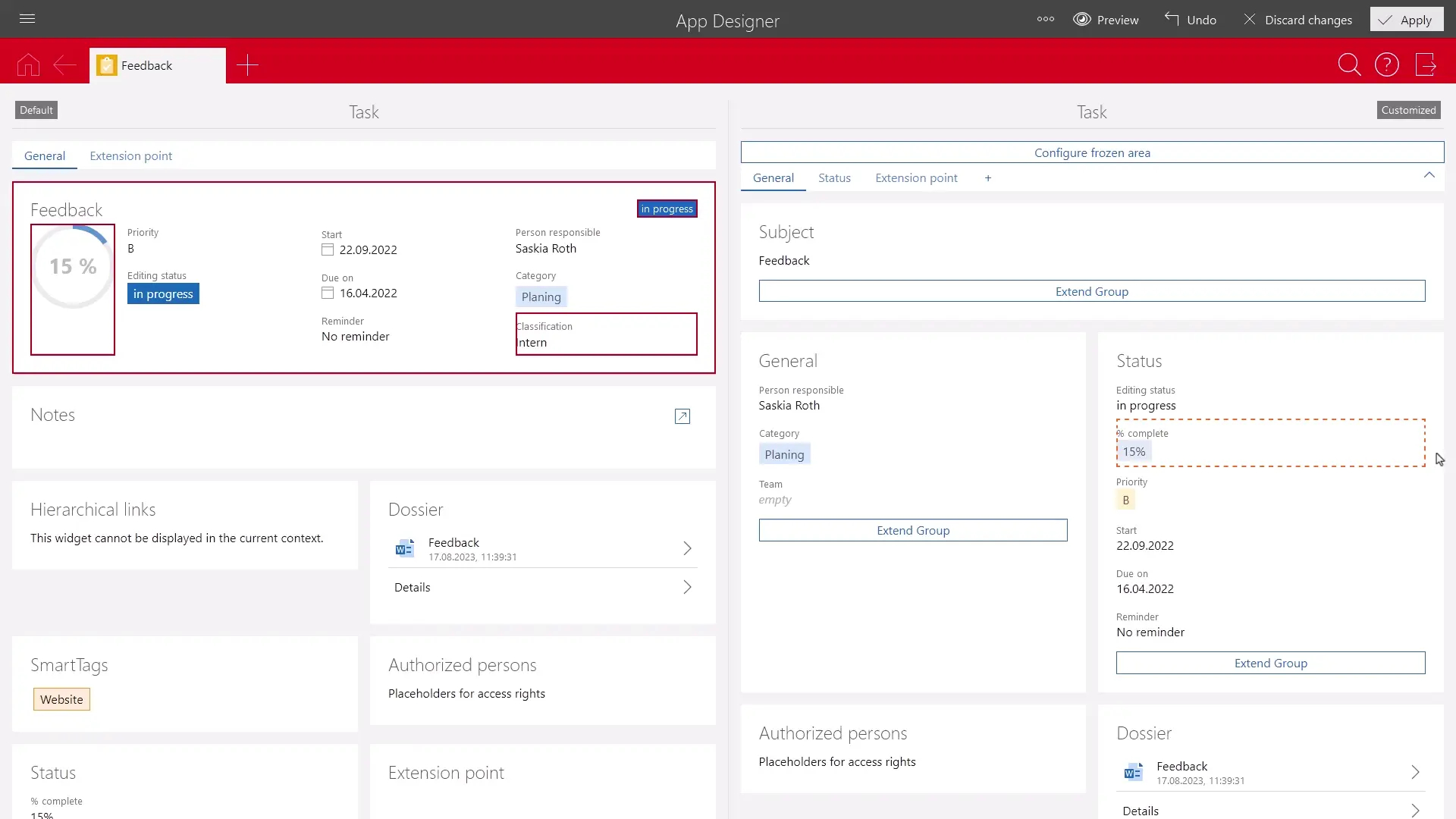Viewport: 1456px width, 819px height.
Task: Click the 15 % progress circle
Action: coord(73,267)
